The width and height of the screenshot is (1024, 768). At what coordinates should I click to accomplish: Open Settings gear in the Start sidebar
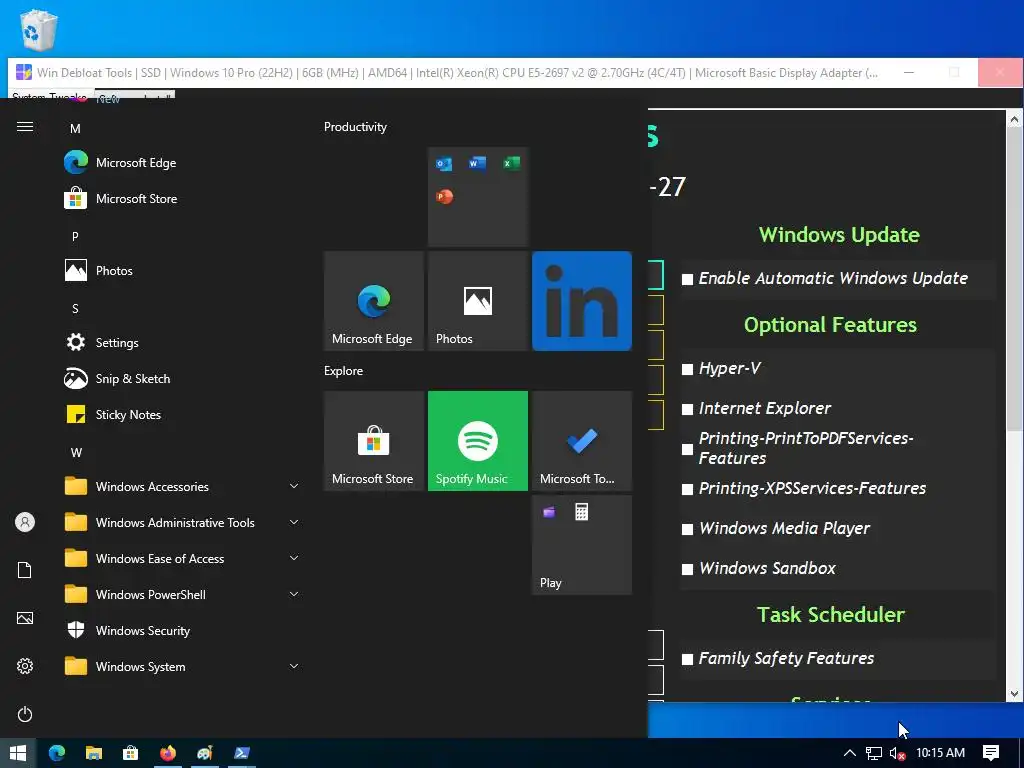coord(25,666)
